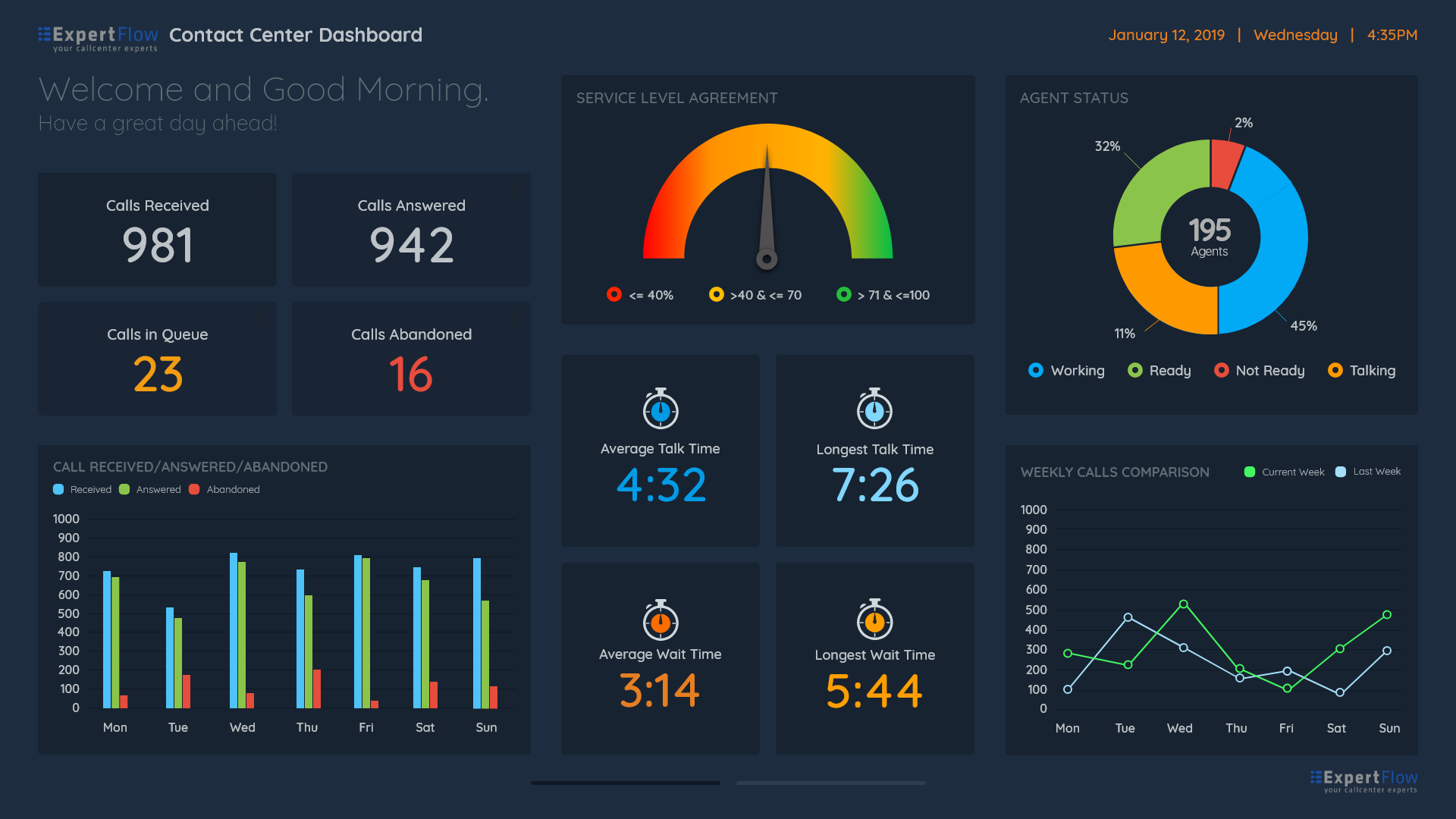Open the Calls Answered 942 card
The width and height of the screenshot is (1456, 819).
click(x=411, y=230)
